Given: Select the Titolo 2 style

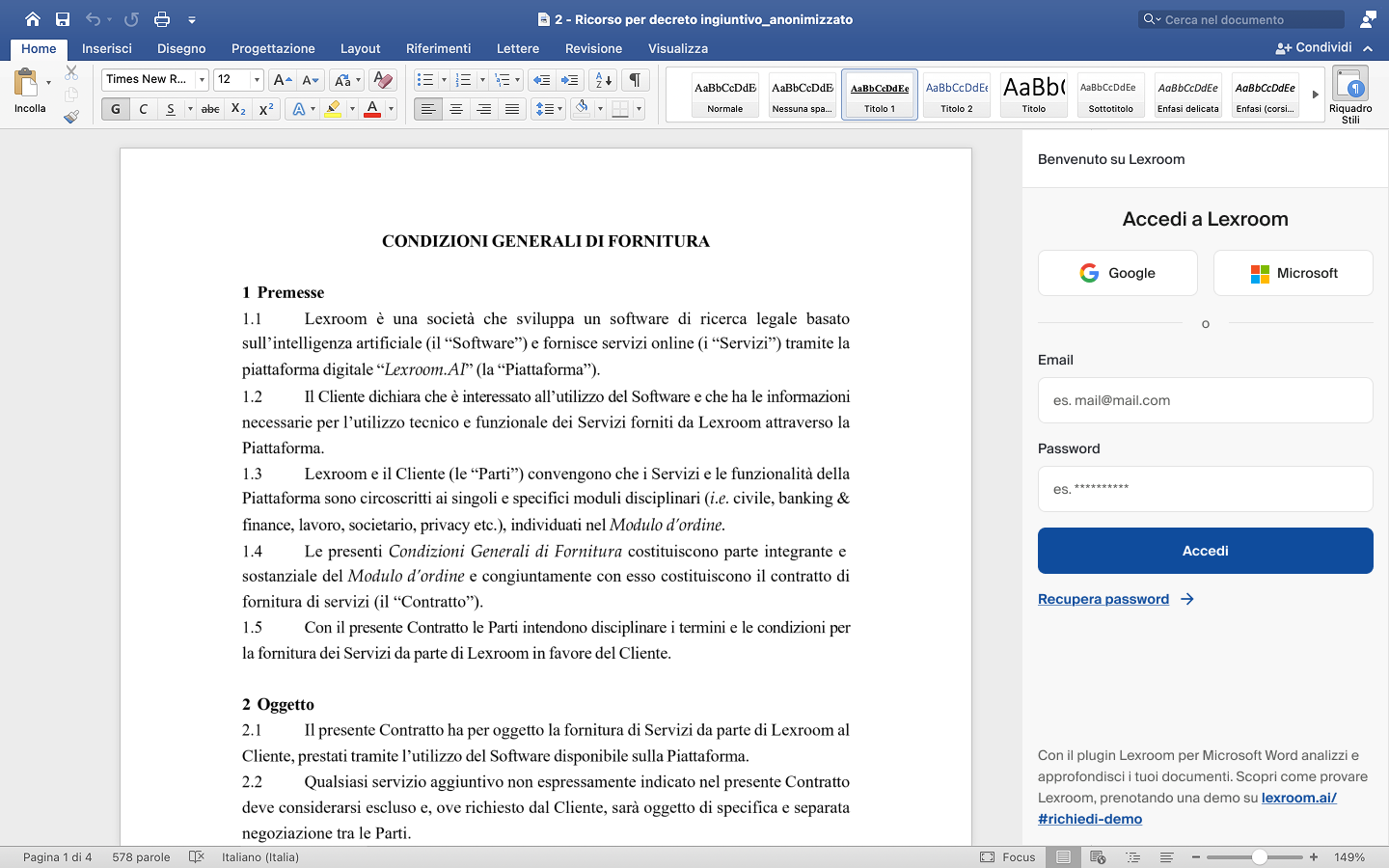Looking at the screenshot, I should [957, 95].
